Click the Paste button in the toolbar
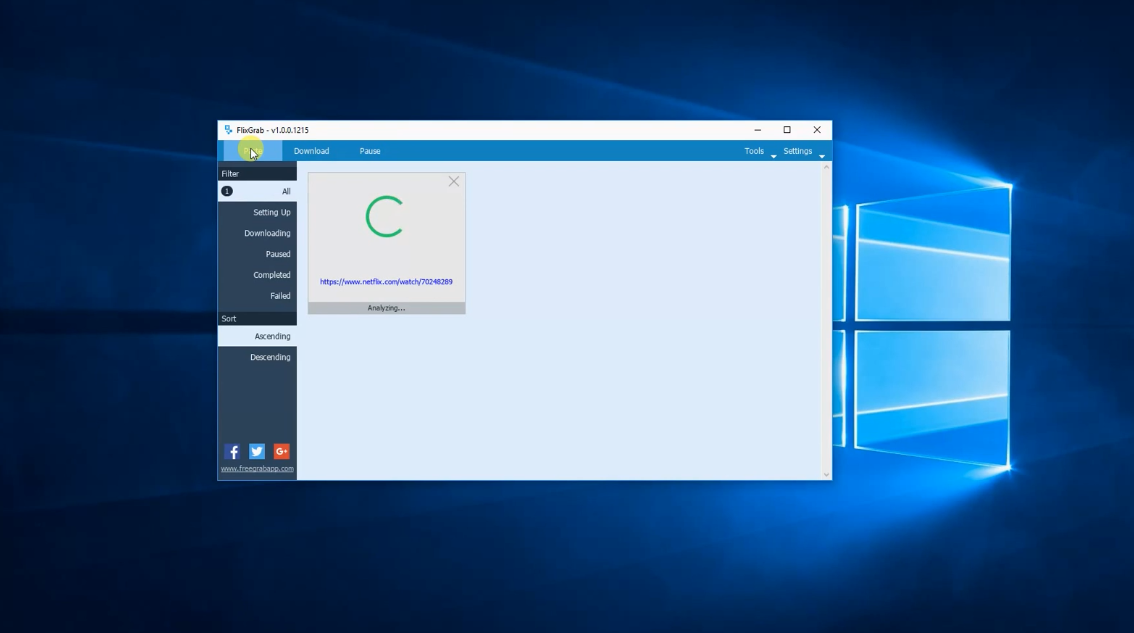Screen dimensions: 1134x633 252,151
